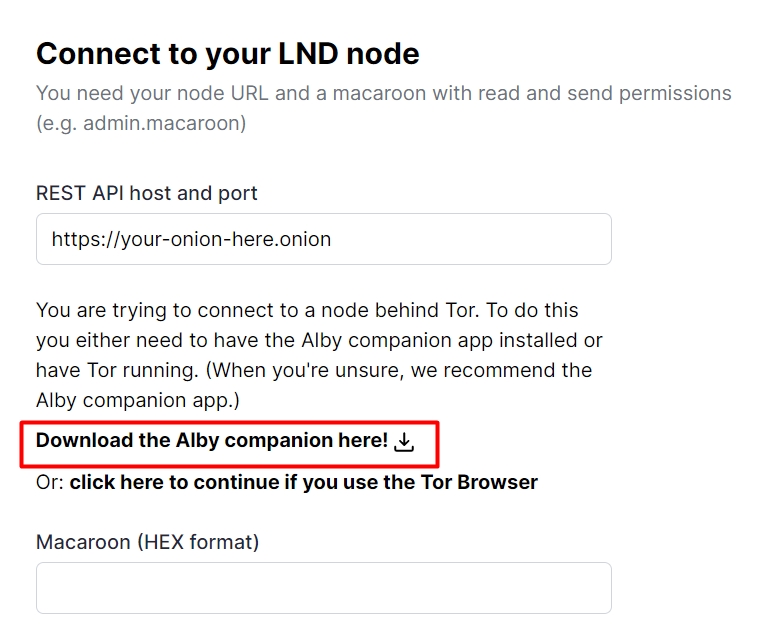This screenshot has height=639, width=771.
Task: Focus the REST API host and port field
Action: click(323, 239)
